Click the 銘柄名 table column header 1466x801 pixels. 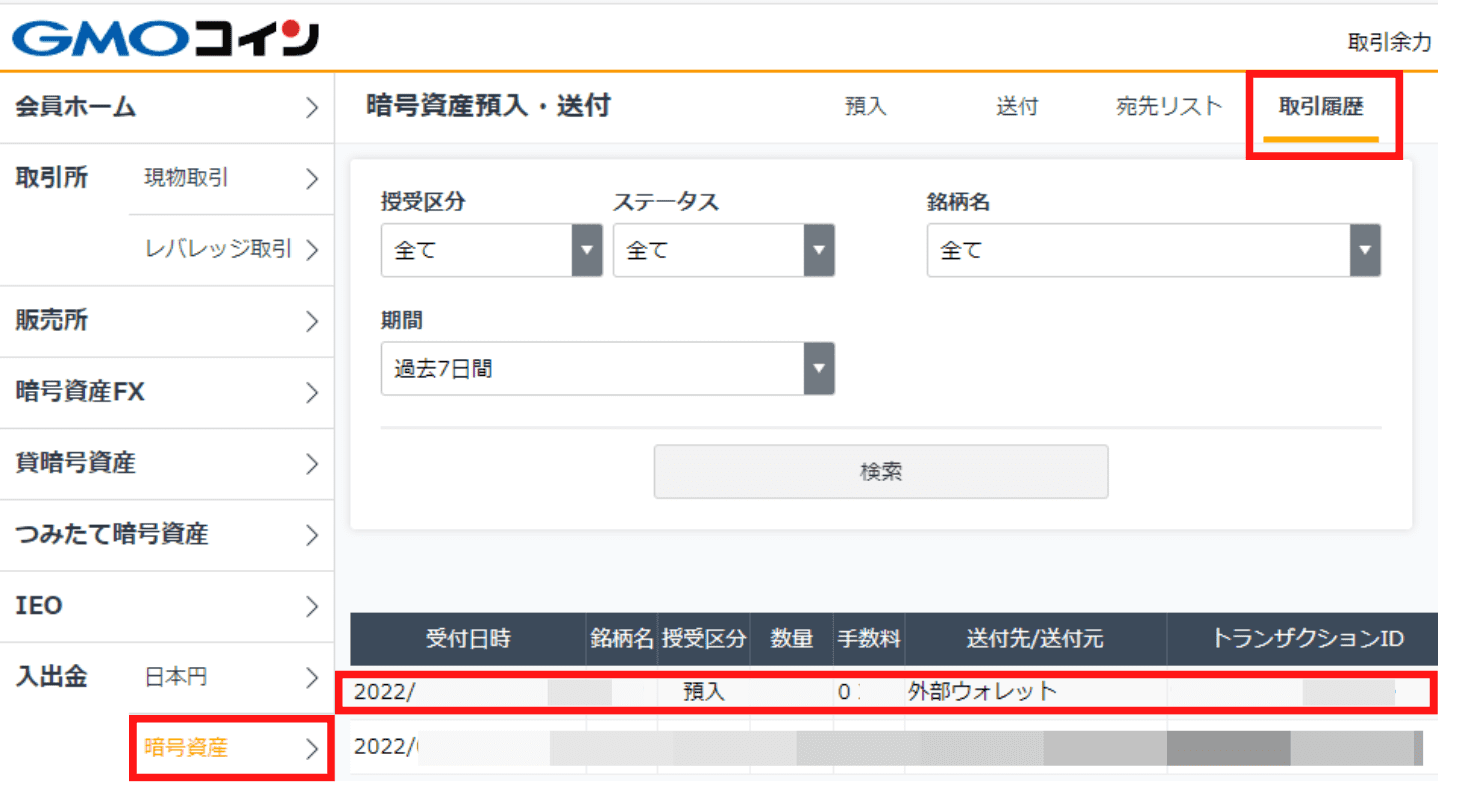click(x=621, y=639)
